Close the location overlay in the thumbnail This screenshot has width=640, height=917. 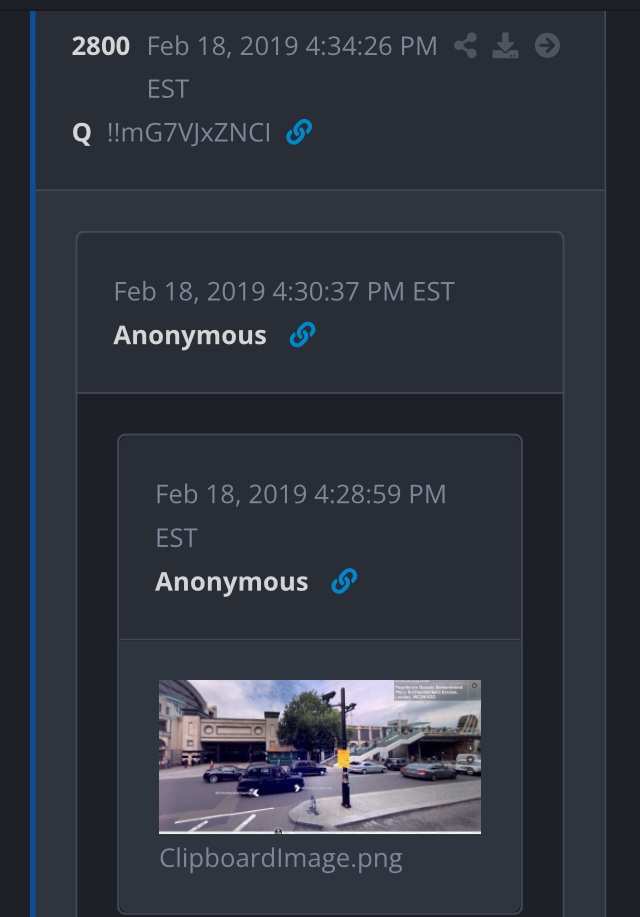pos(474,685)
